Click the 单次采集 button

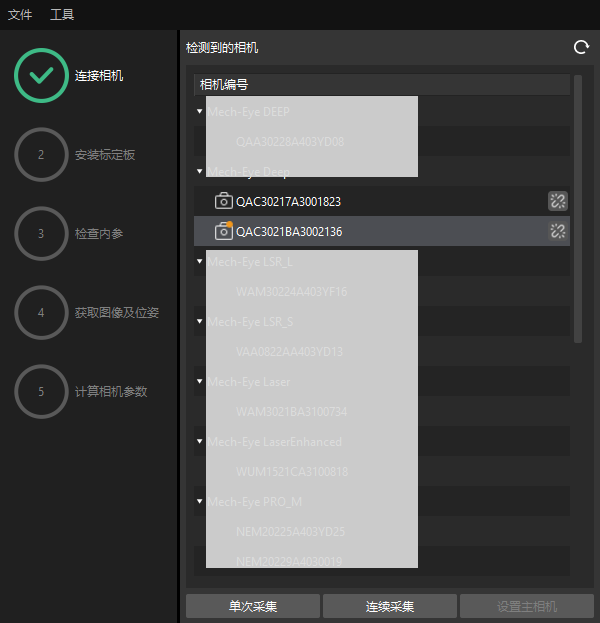(x=253, y=606)
